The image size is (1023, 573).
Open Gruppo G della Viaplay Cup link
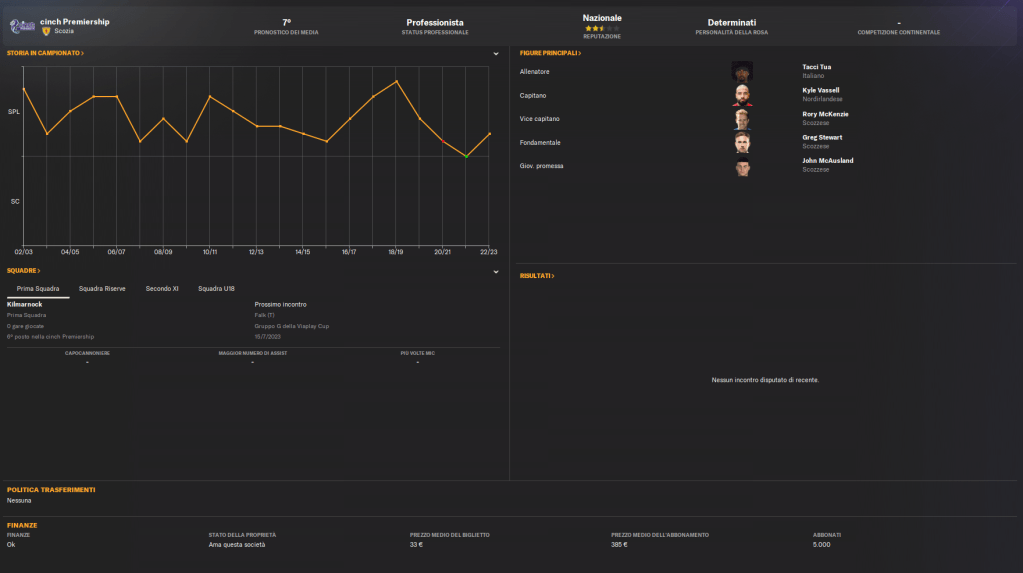point(292,326)
